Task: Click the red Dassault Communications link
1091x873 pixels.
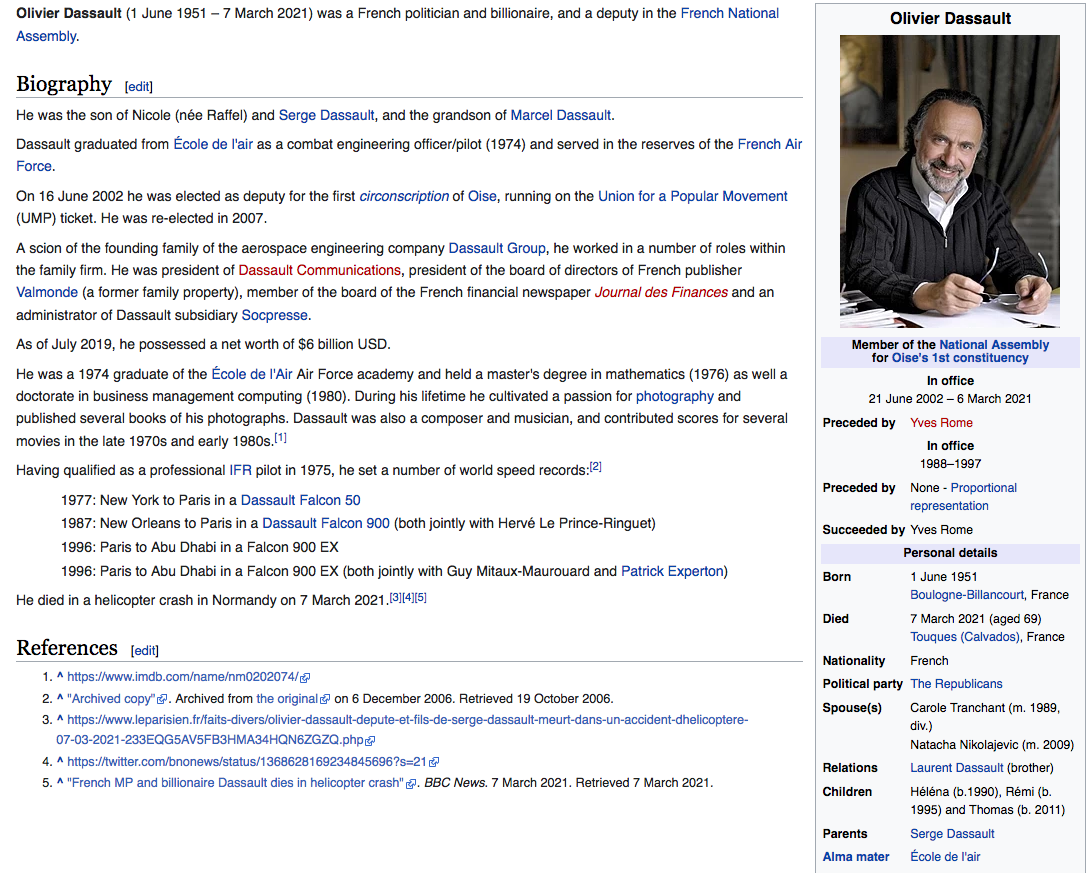Action: (319, 271)
